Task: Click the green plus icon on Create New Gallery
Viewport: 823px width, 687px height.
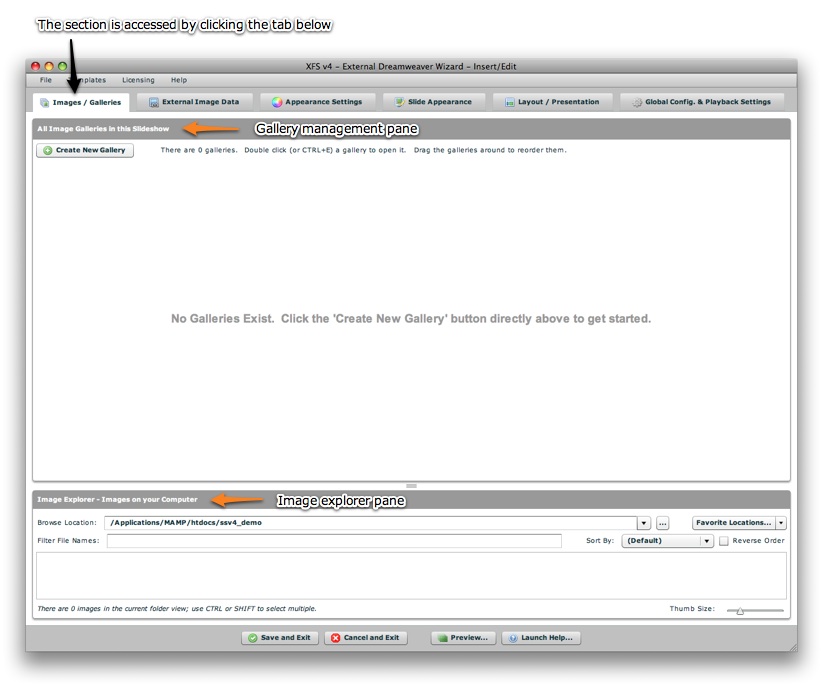Action: pos(48,151)
